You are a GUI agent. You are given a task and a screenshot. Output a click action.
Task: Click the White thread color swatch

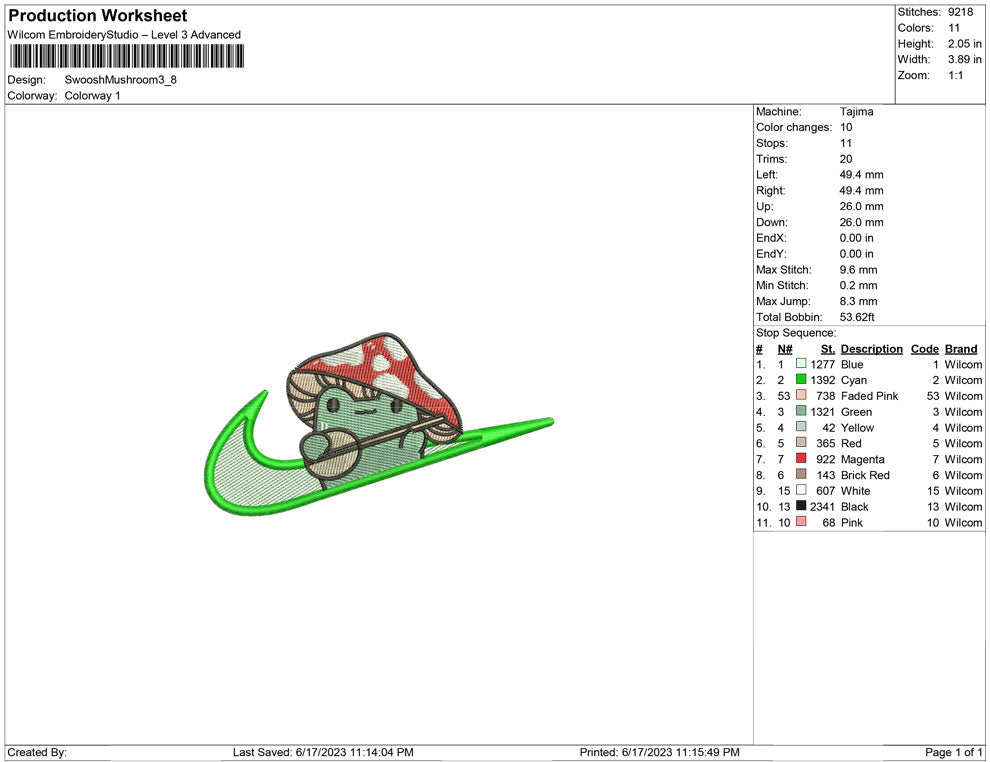coord(801,490)
